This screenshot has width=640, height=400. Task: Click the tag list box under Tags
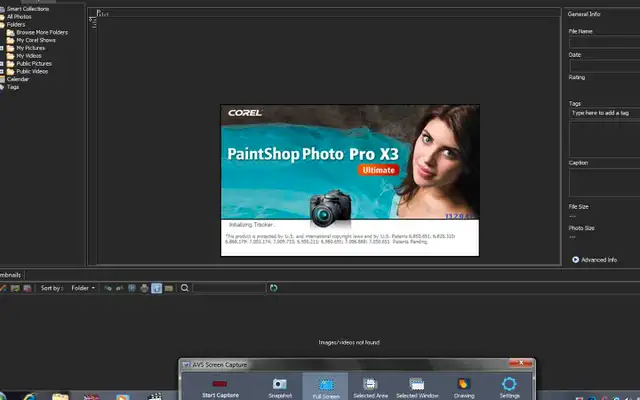click(604, 139)
